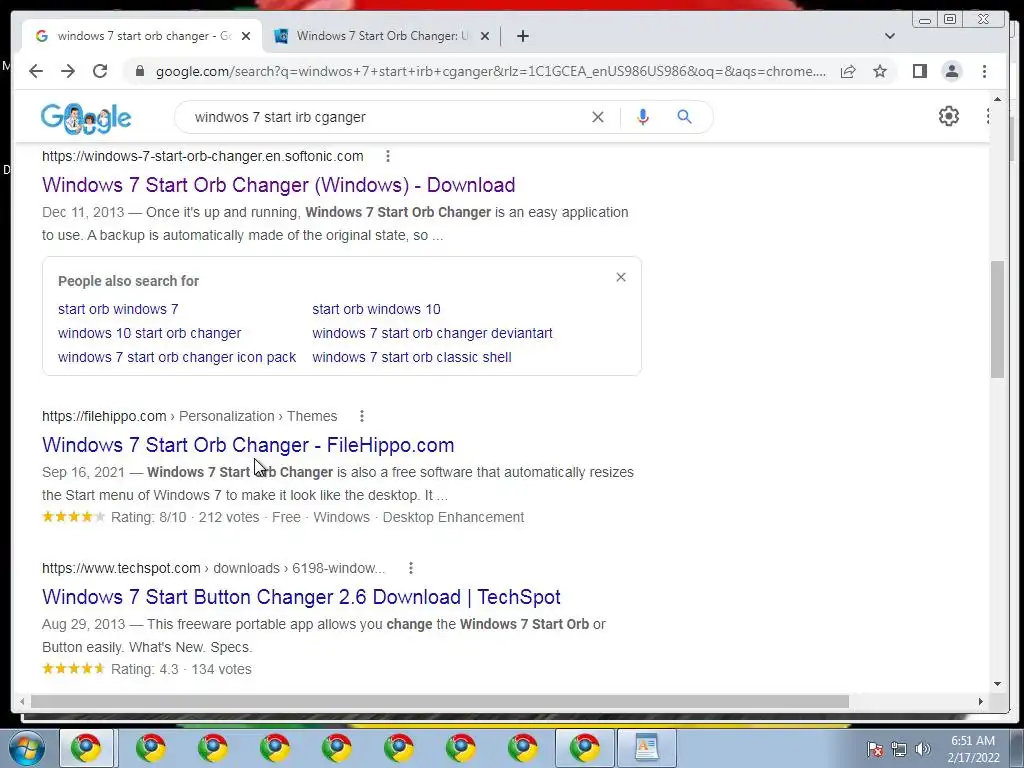View site information lock icon
1024x768 pixels.
pyautogui.click(x=139, y=71)
